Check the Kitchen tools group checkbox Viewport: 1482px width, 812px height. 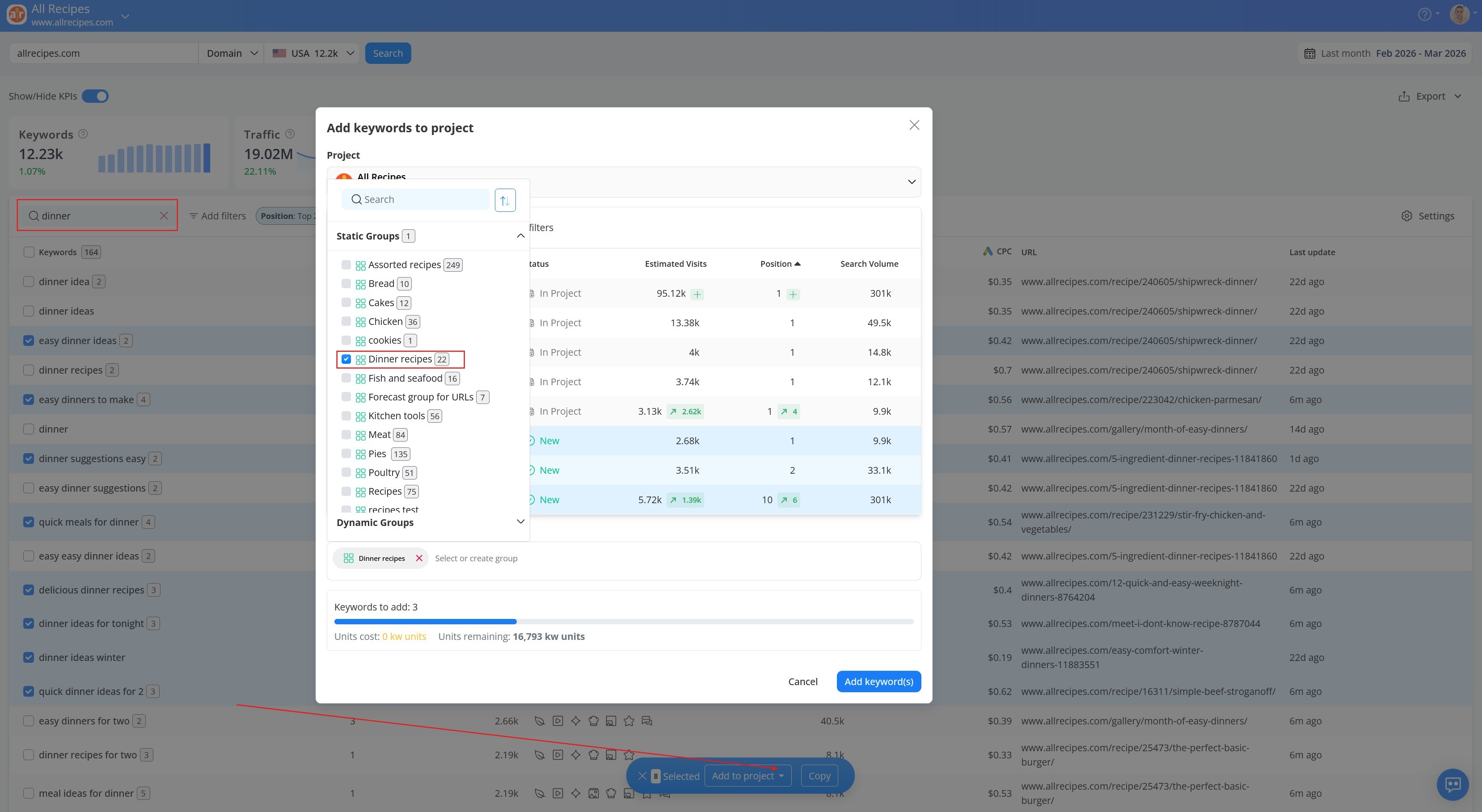click(346, 415)
